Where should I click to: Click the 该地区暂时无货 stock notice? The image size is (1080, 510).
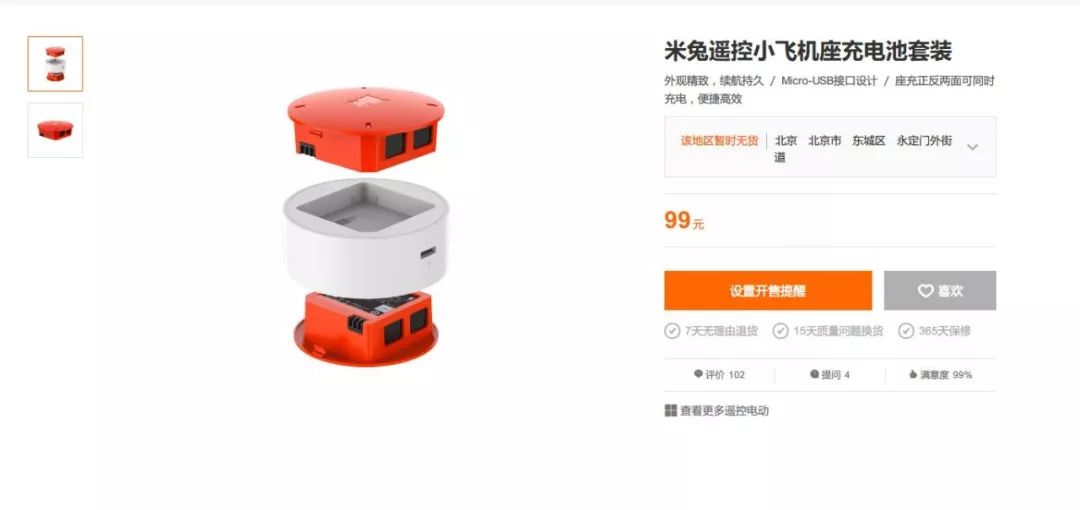[719, 141]
